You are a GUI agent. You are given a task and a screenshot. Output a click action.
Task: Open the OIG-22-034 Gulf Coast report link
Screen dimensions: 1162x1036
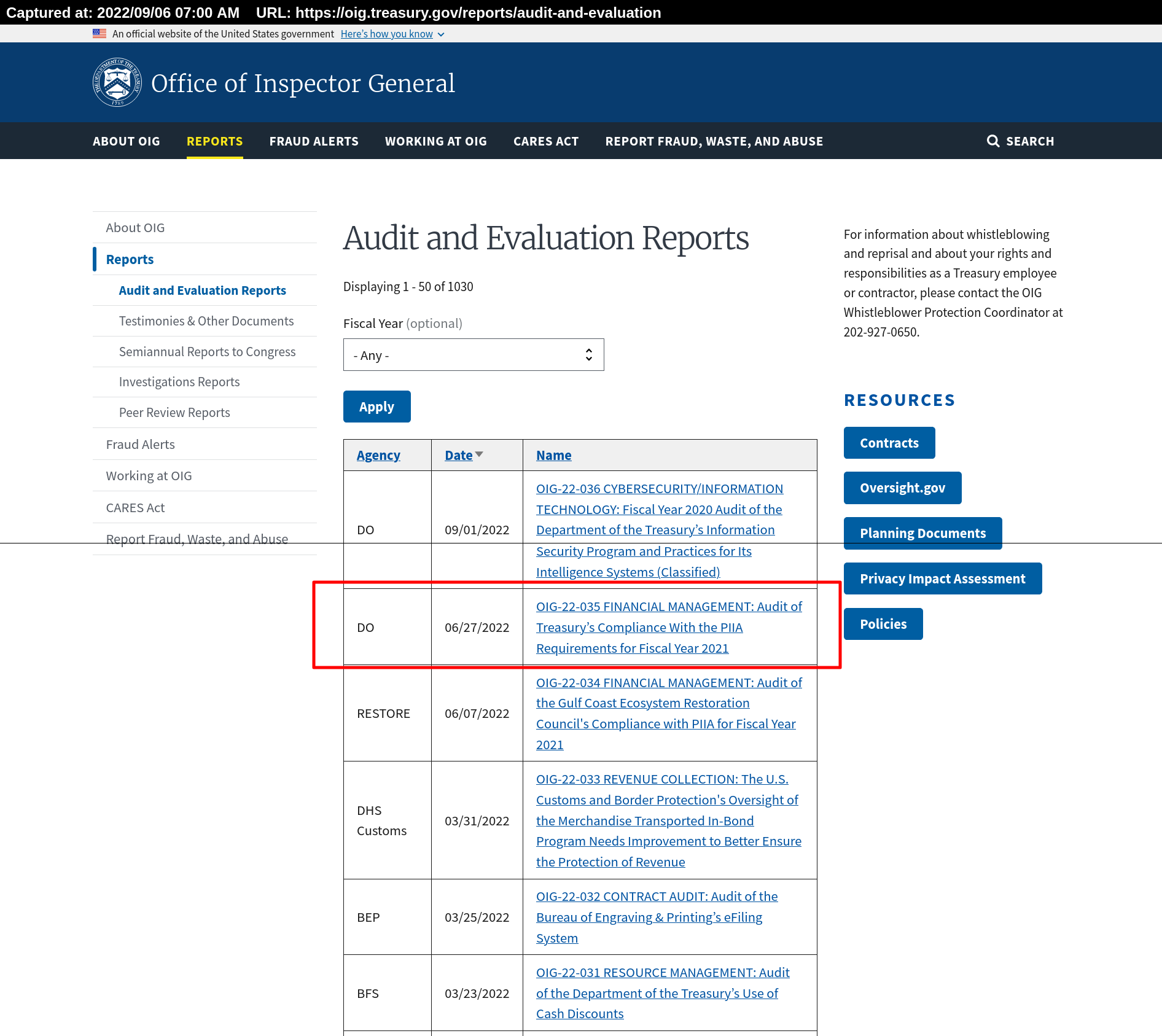pyautogui.click(x=669, y=714)
